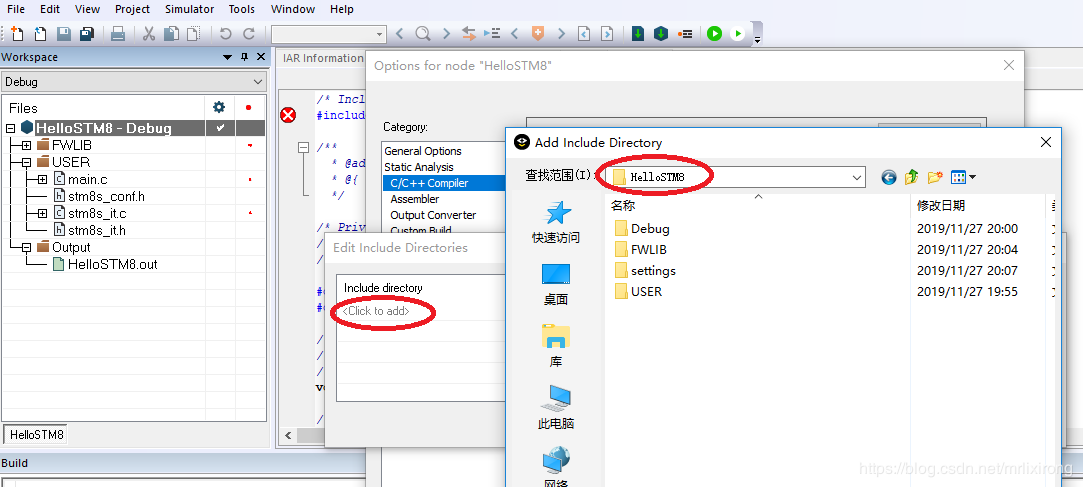The height and width of the screenshot is (487, 1083).
Task: Undo the last edit
Action: coord(225,33)
